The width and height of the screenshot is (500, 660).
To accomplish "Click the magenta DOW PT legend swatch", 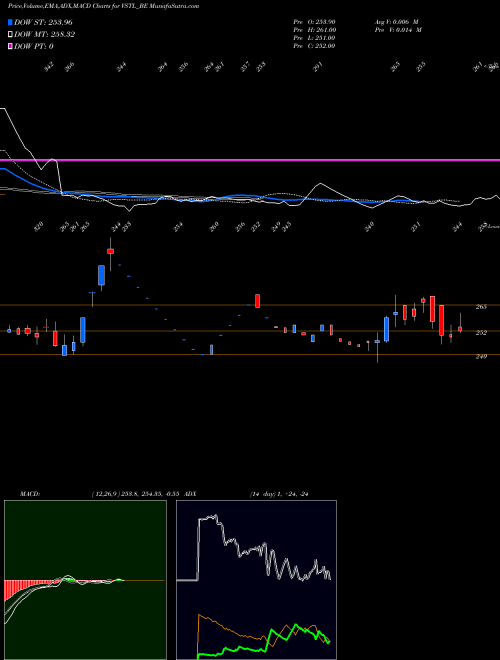I will pyautogui.click(x=10, y=46).
